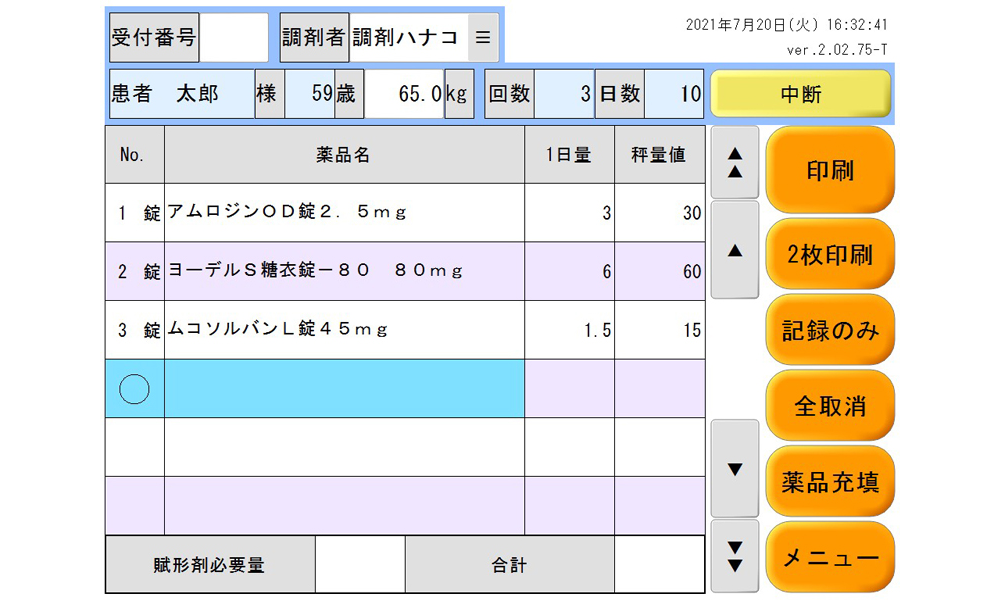Click the highlighted blue empty drug name cell
Screen dimensions: 1000x600
[x=344, y=388]
